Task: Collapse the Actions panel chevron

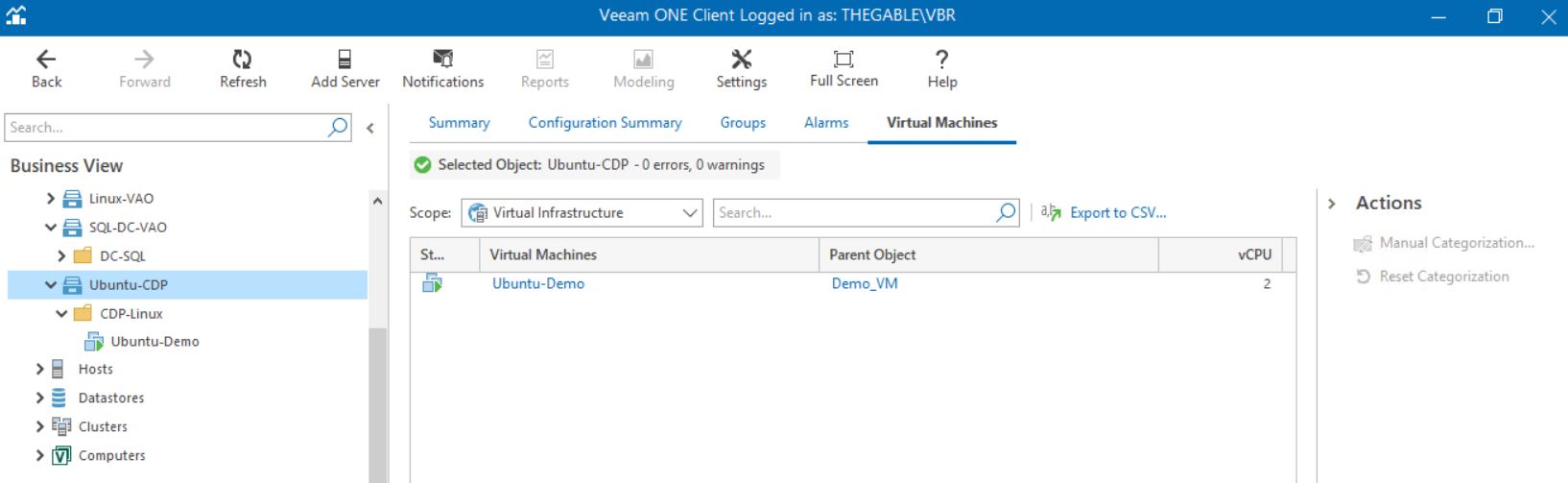Action: pos(1332,204)
